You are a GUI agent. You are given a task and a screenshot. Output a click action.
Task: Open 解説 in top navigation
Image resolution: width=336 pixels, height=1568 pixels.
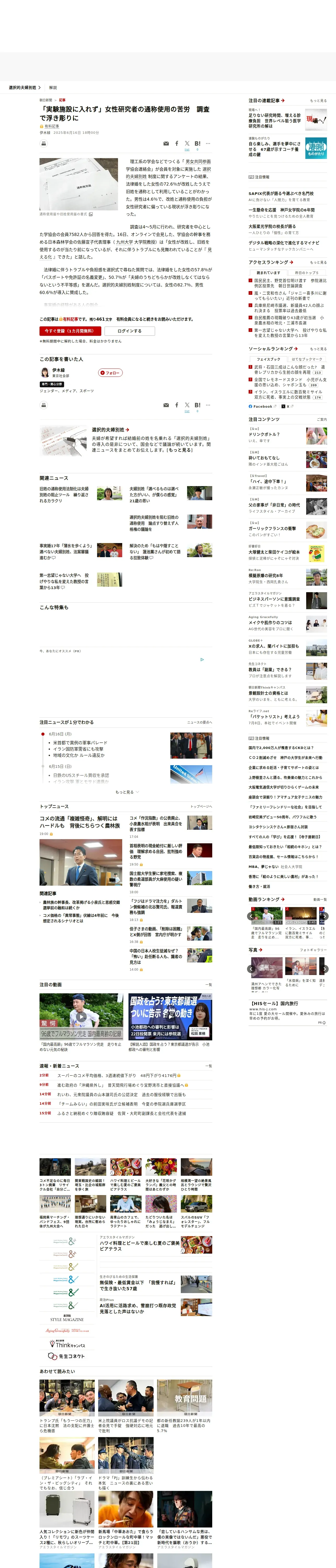click(53, 88)
